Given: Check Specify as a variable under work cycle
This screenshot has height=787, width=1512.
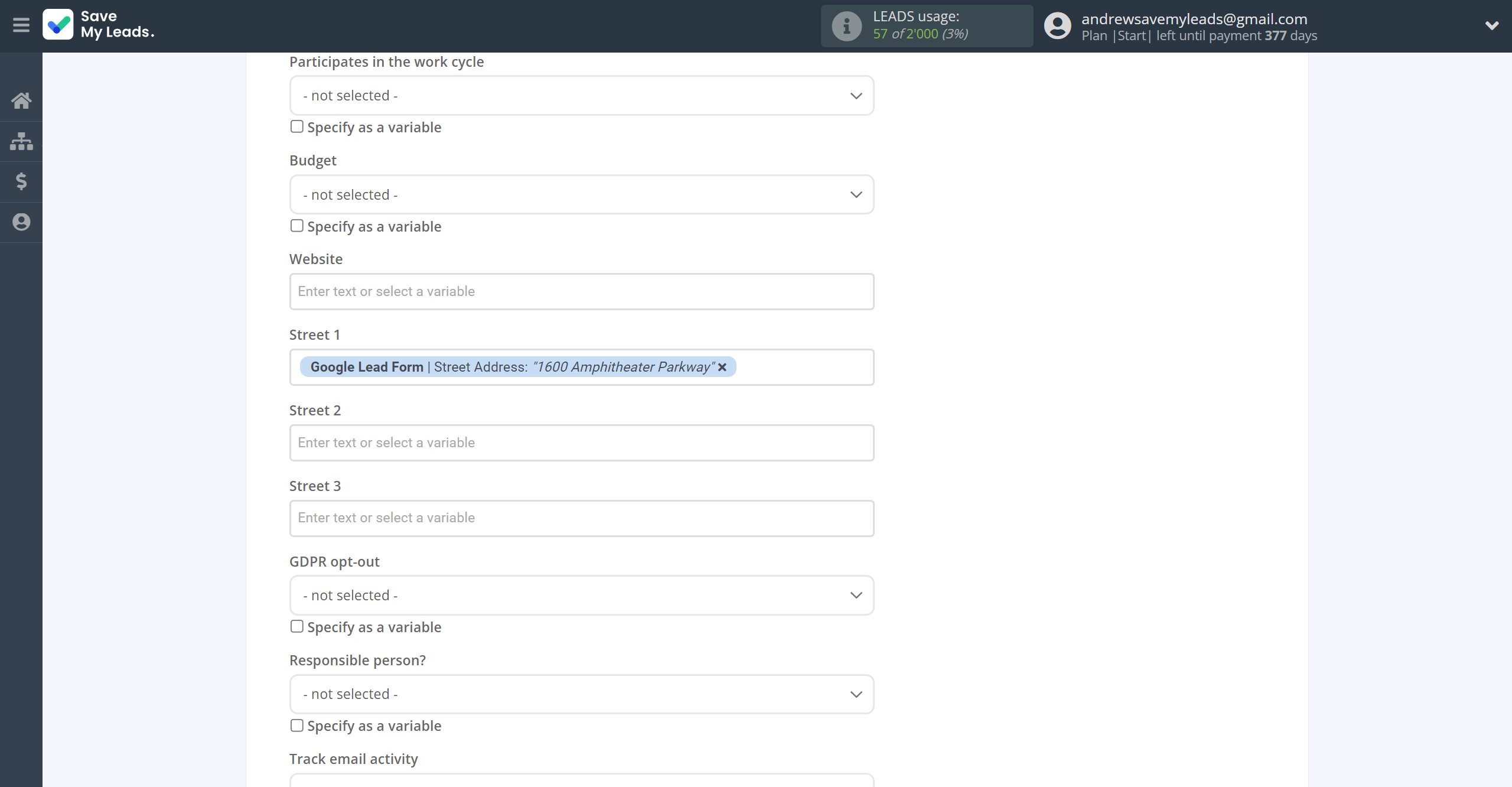Looking at the screenshot, I should pos(296,126).
